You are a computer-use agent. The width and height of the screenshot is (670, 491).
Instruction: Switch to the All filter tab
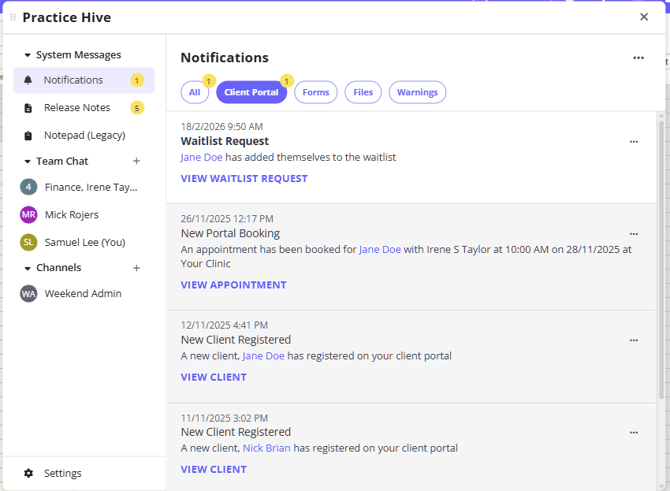194,93
